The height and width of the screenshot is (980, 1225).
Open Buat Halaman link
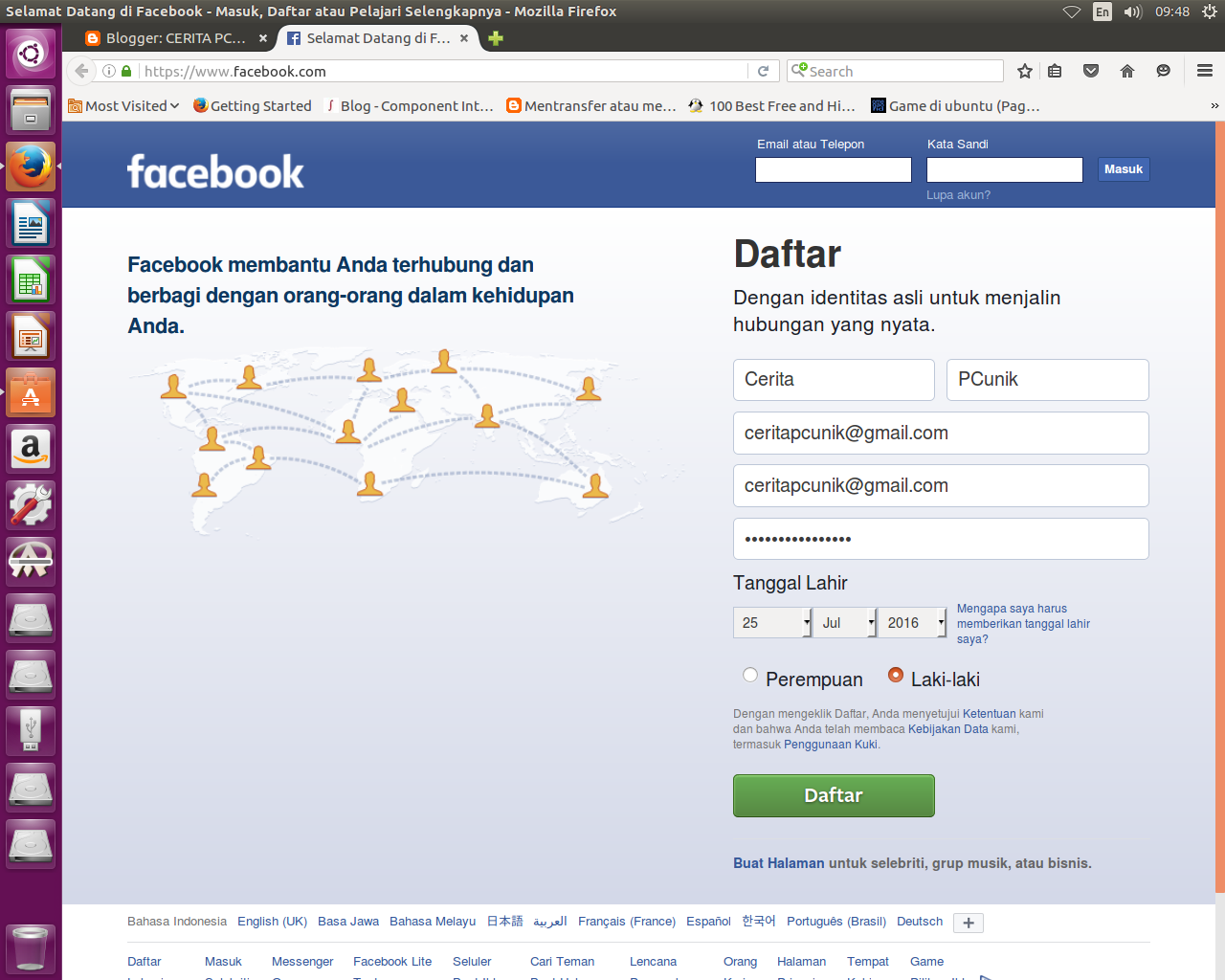pyautogui.click(x=778, y=863)
